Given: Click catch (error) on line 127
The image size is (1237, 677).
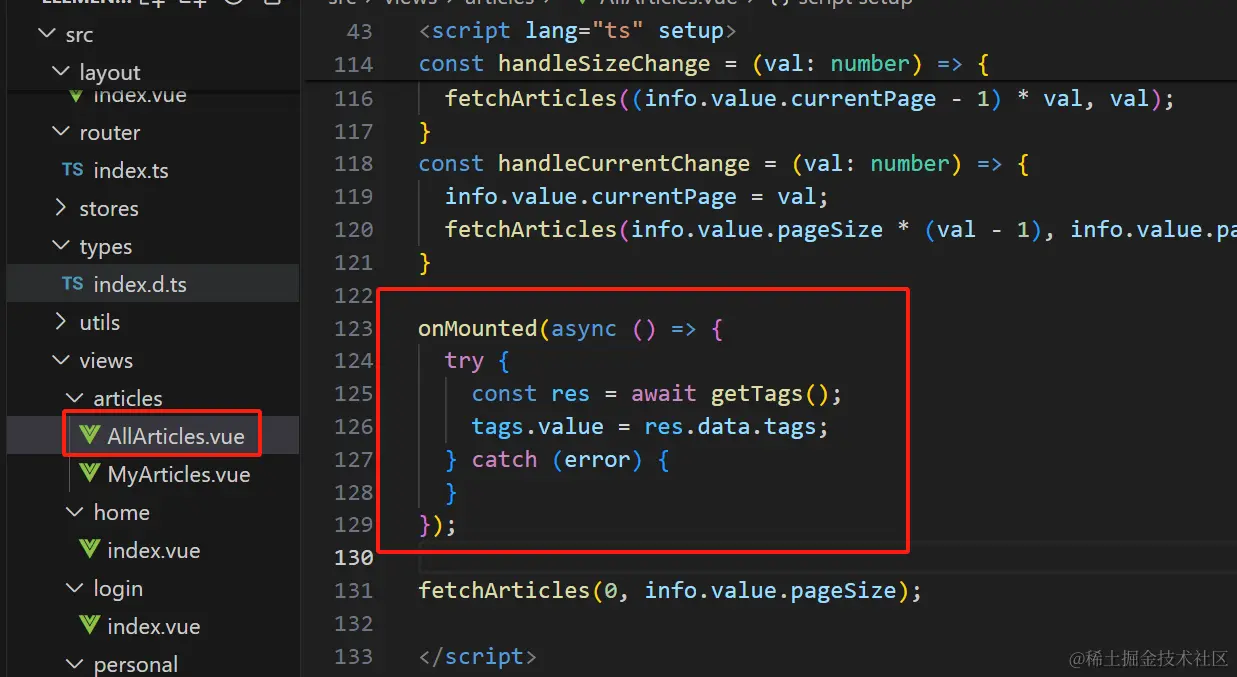Looking at the screenshot, I should (557, 460).
